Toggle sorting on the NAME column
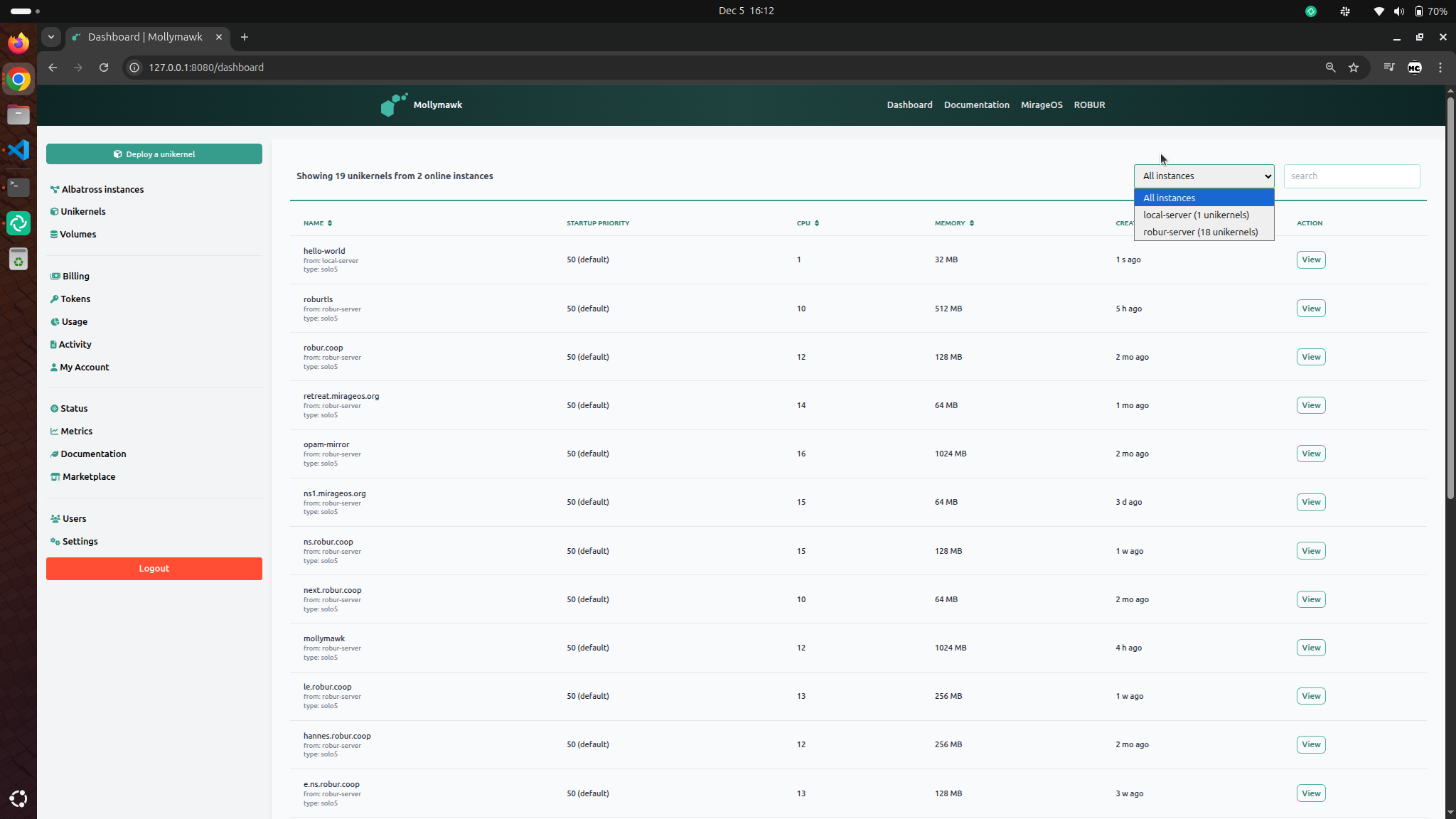Image resolution: width=1456 pixels, height=819 pixels. [318, 223]
